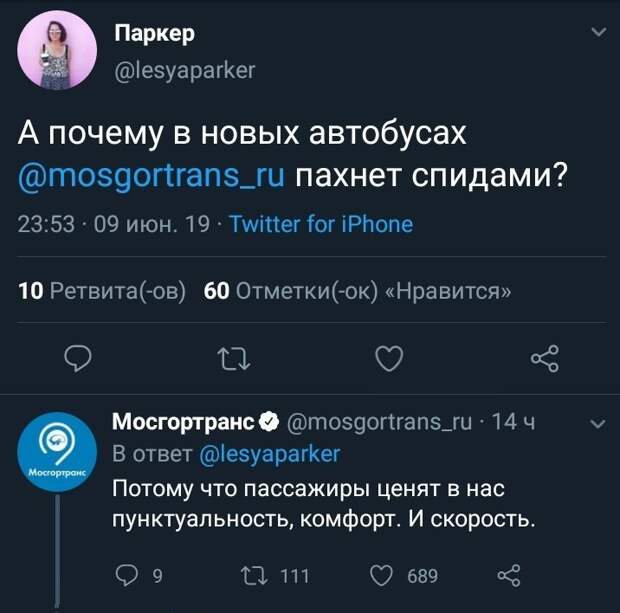Like the Мосгортранс reply with 689 likes
This screenshot has width=620, height=613.
point(383,574)
